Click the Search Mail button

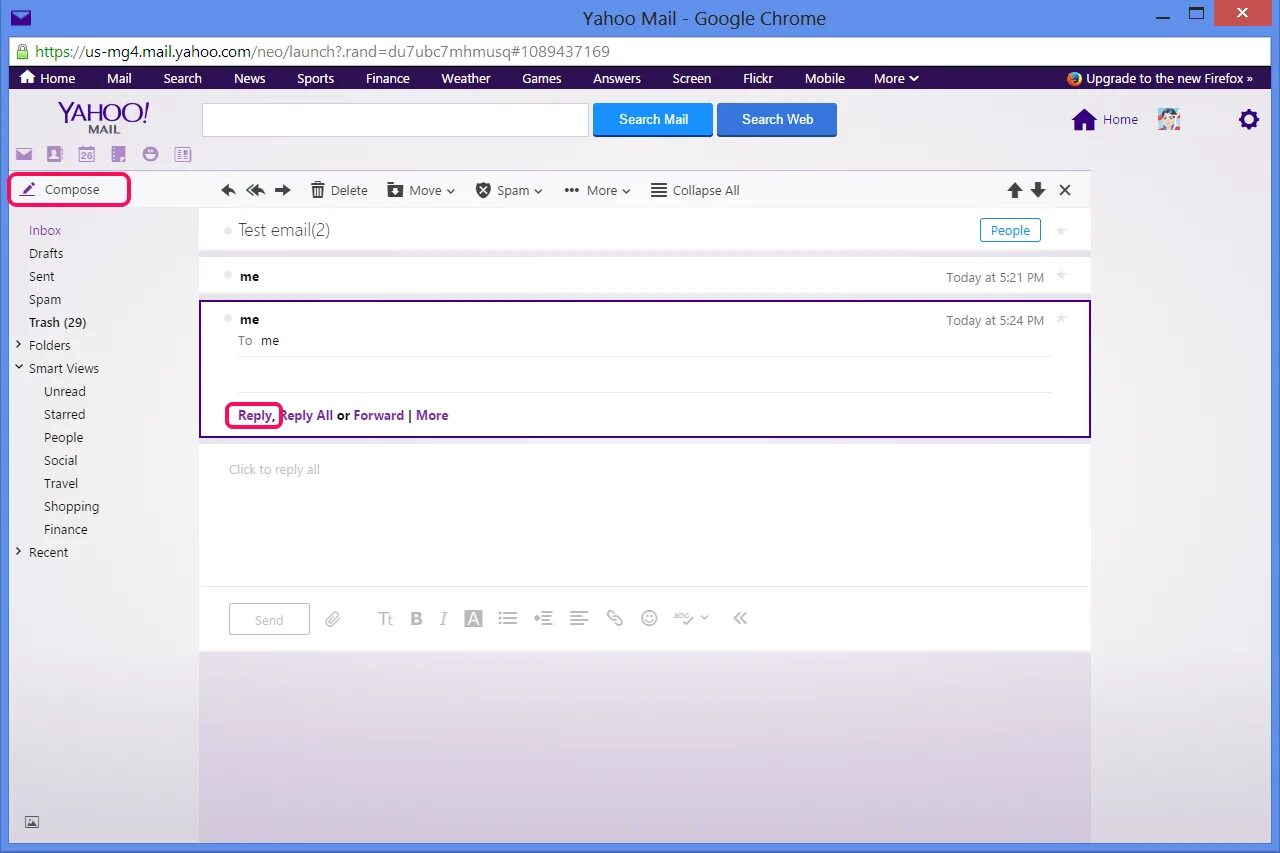click(x=653, y=119)
